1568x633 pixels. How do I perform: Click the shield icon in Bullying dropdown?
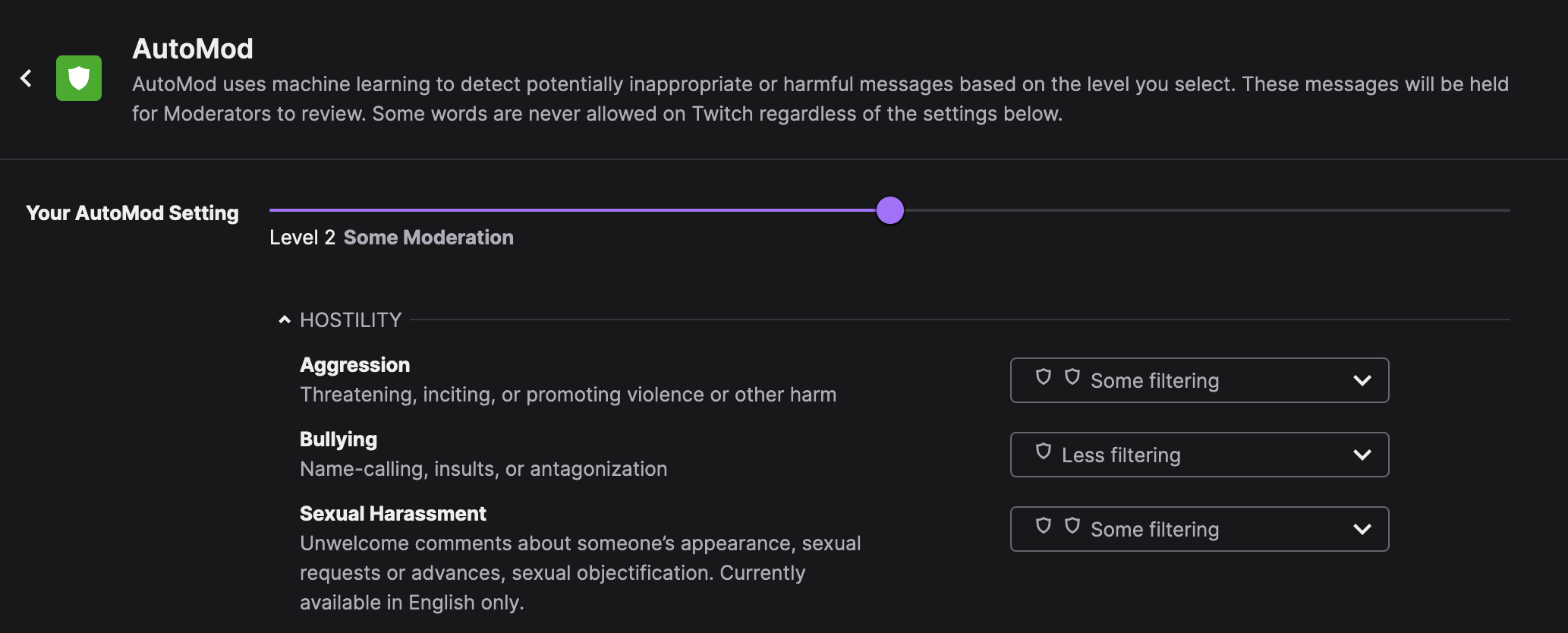click(1045, 452)
